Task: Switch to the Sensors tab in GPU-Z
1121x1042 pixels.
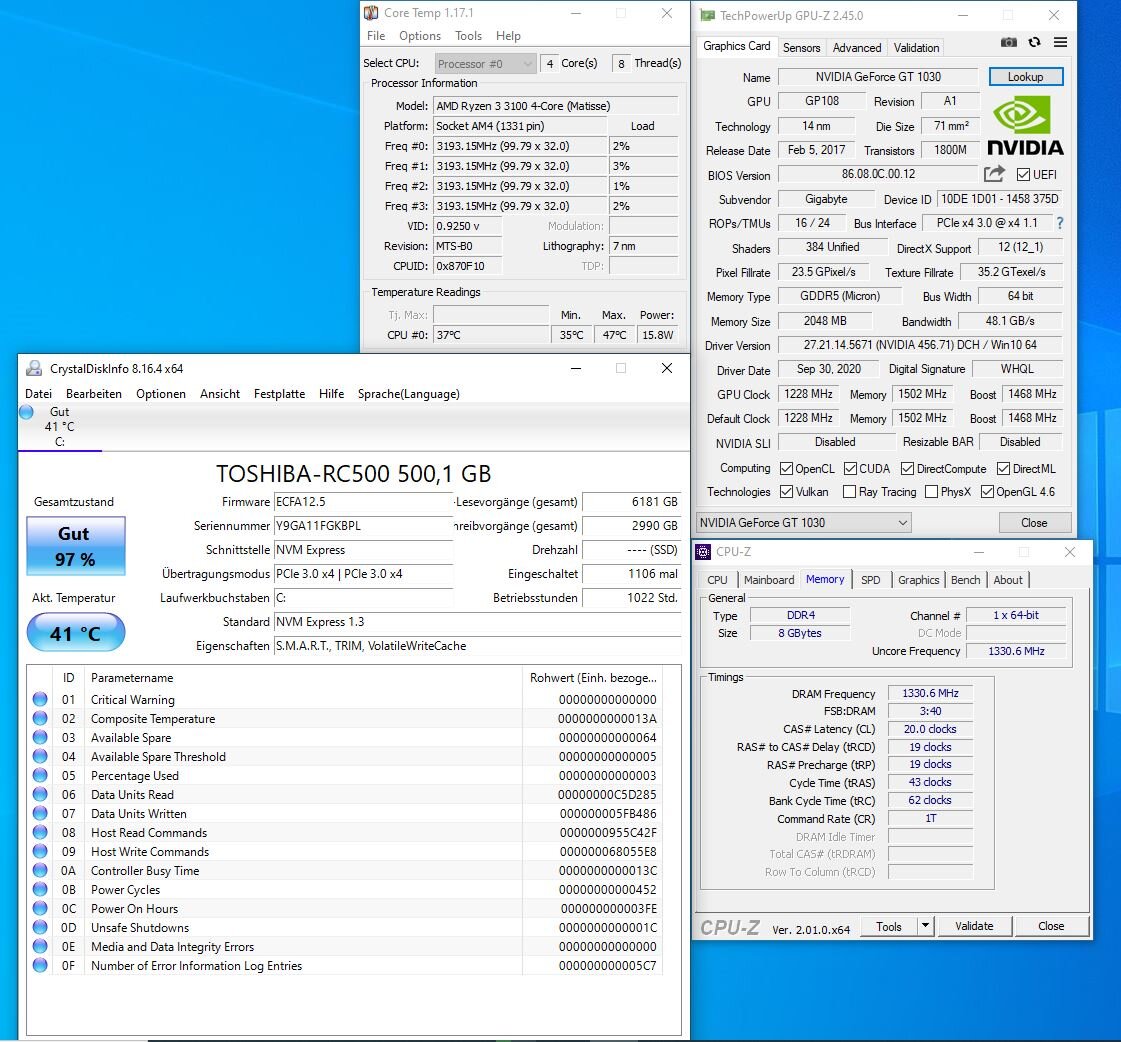Action: click(801, 47)
